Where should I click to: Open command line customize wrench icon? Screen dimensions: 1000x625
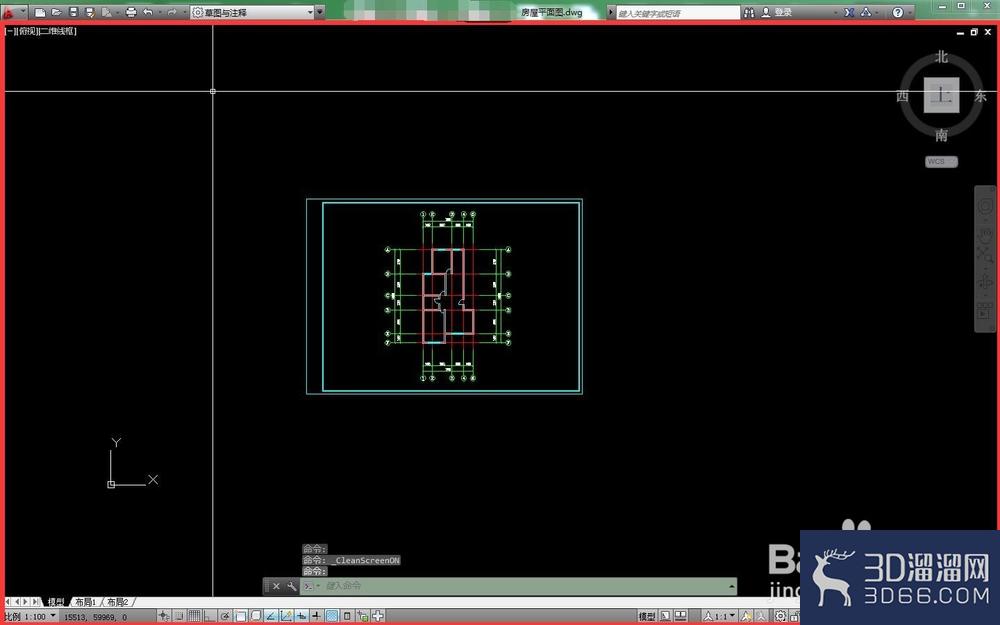pos(291,586)
